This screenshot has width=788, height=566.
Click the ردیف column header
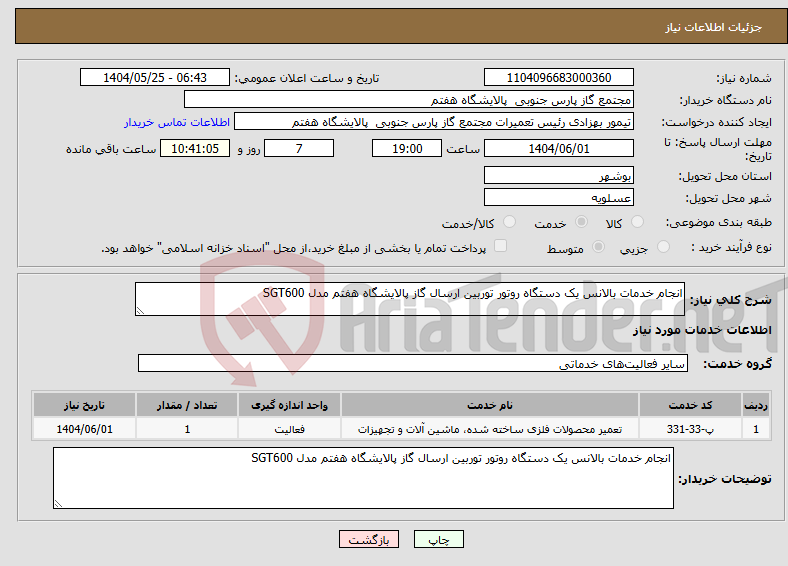(756, 405)
